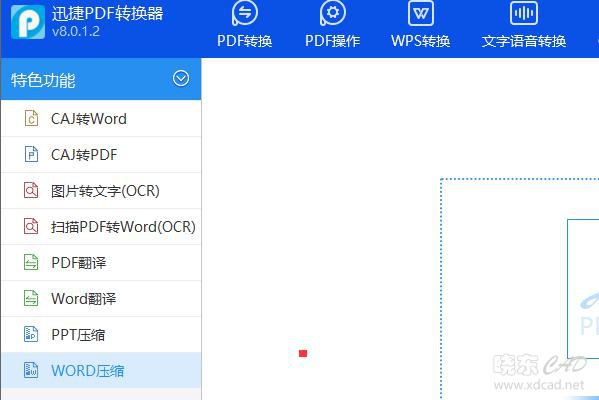
Task: Click the CAJ转Word file icon
Action: [x=31, y=118]
